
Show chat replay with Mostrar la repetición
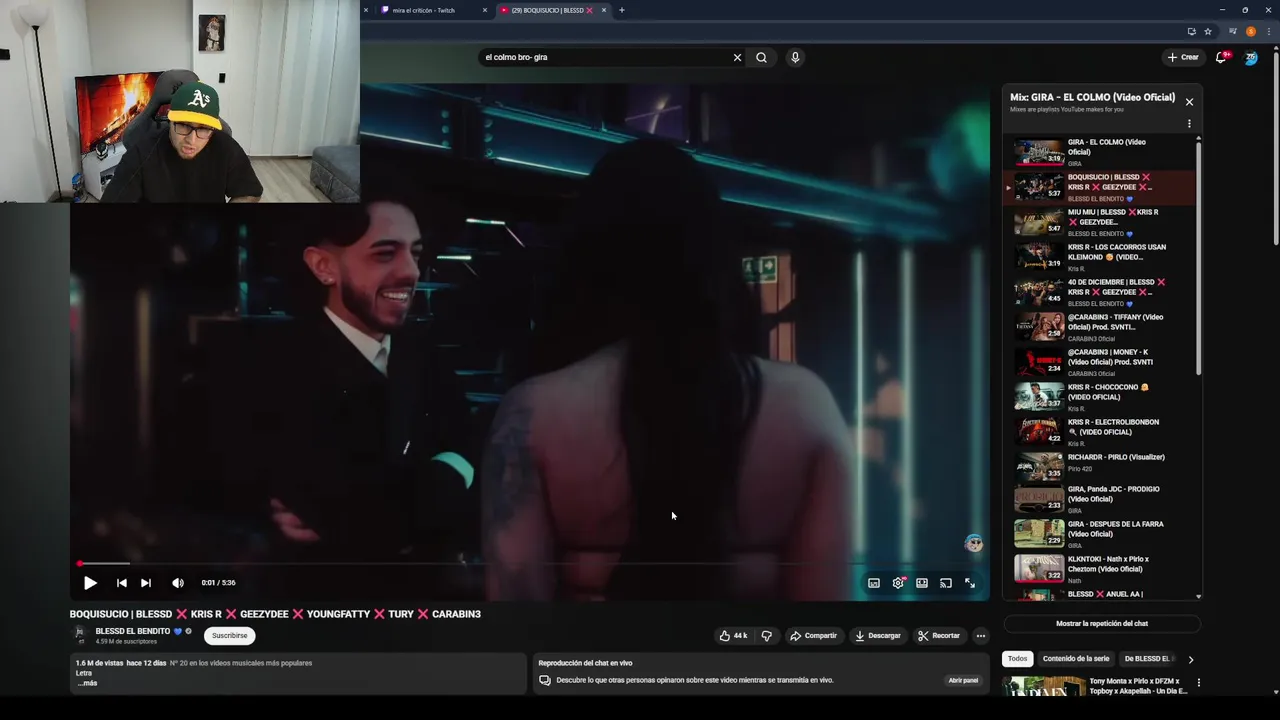(1102, 624)
